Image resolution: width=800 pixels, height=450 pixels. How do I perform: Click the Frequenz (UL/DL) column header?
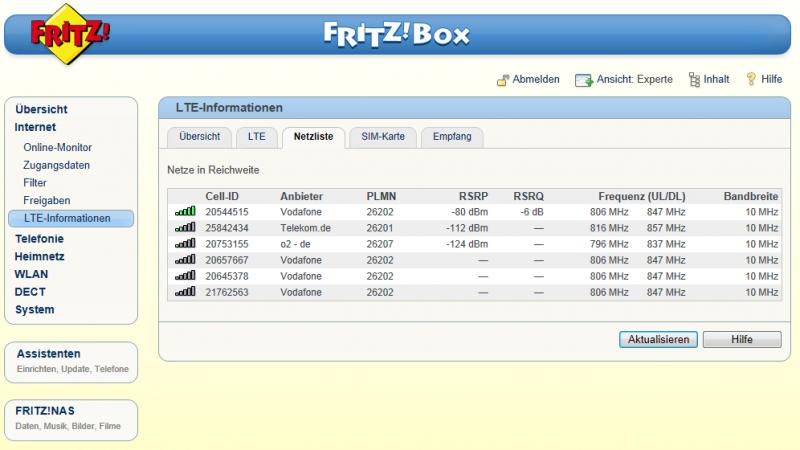[x=642, y=196]
